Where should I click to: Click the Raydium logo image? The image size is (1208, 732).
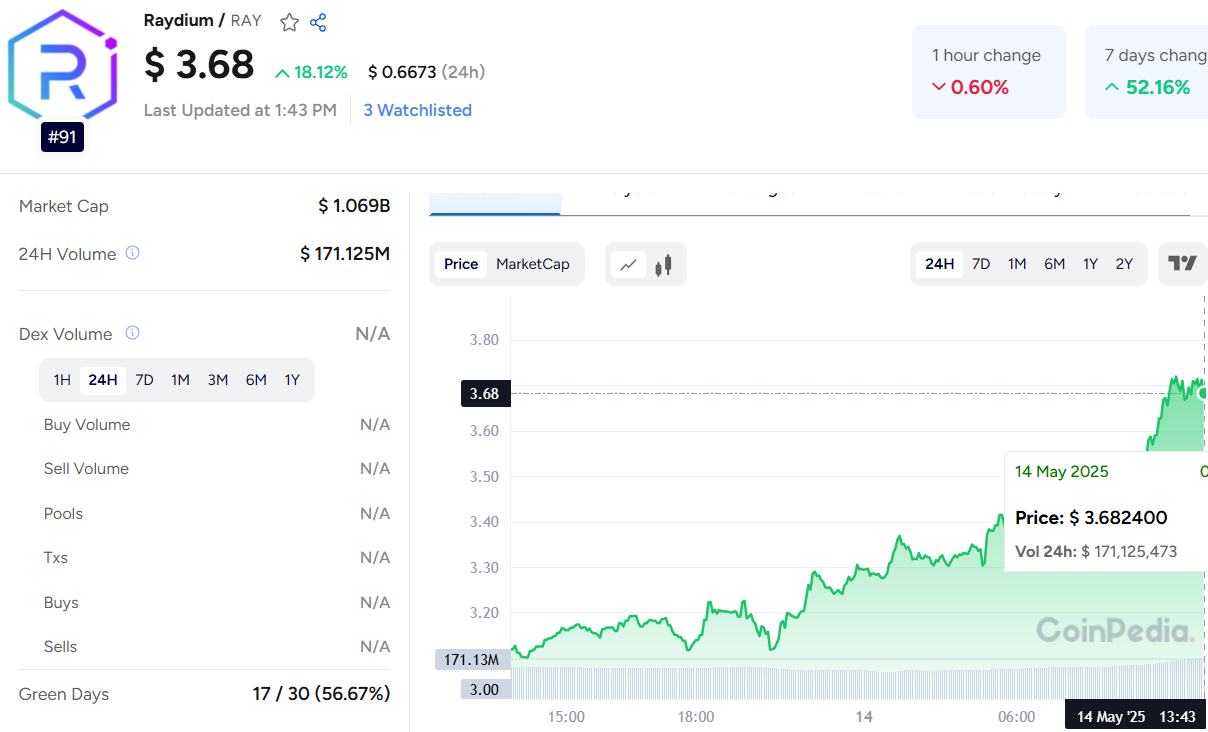pyautogui.click(x=62, y=66)
